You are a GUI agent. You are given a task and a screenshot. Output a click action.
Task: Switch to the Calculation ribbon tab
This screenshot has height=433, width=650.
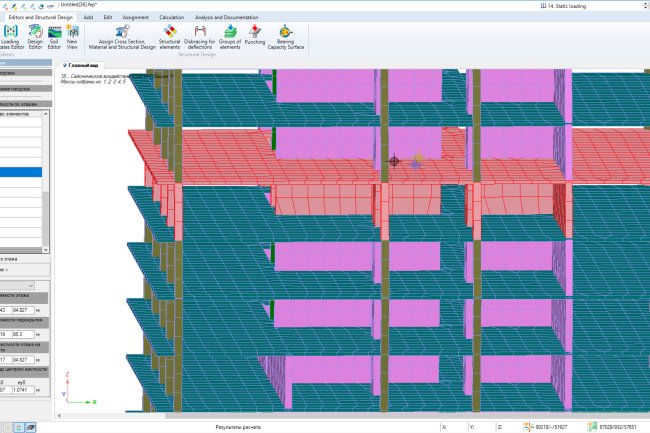coord(171,17)
